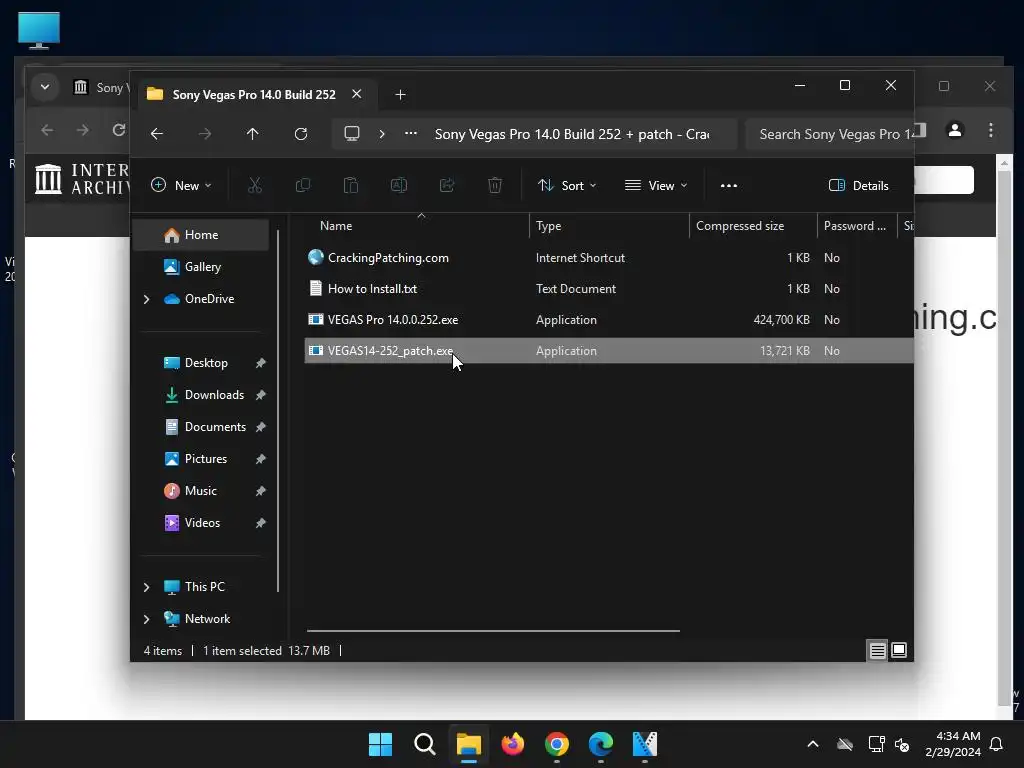Click the Rename icon in Explorer toolbar
Image resolution: width=1024 pixels, height=768 pixels.
[x=399, y=185]
